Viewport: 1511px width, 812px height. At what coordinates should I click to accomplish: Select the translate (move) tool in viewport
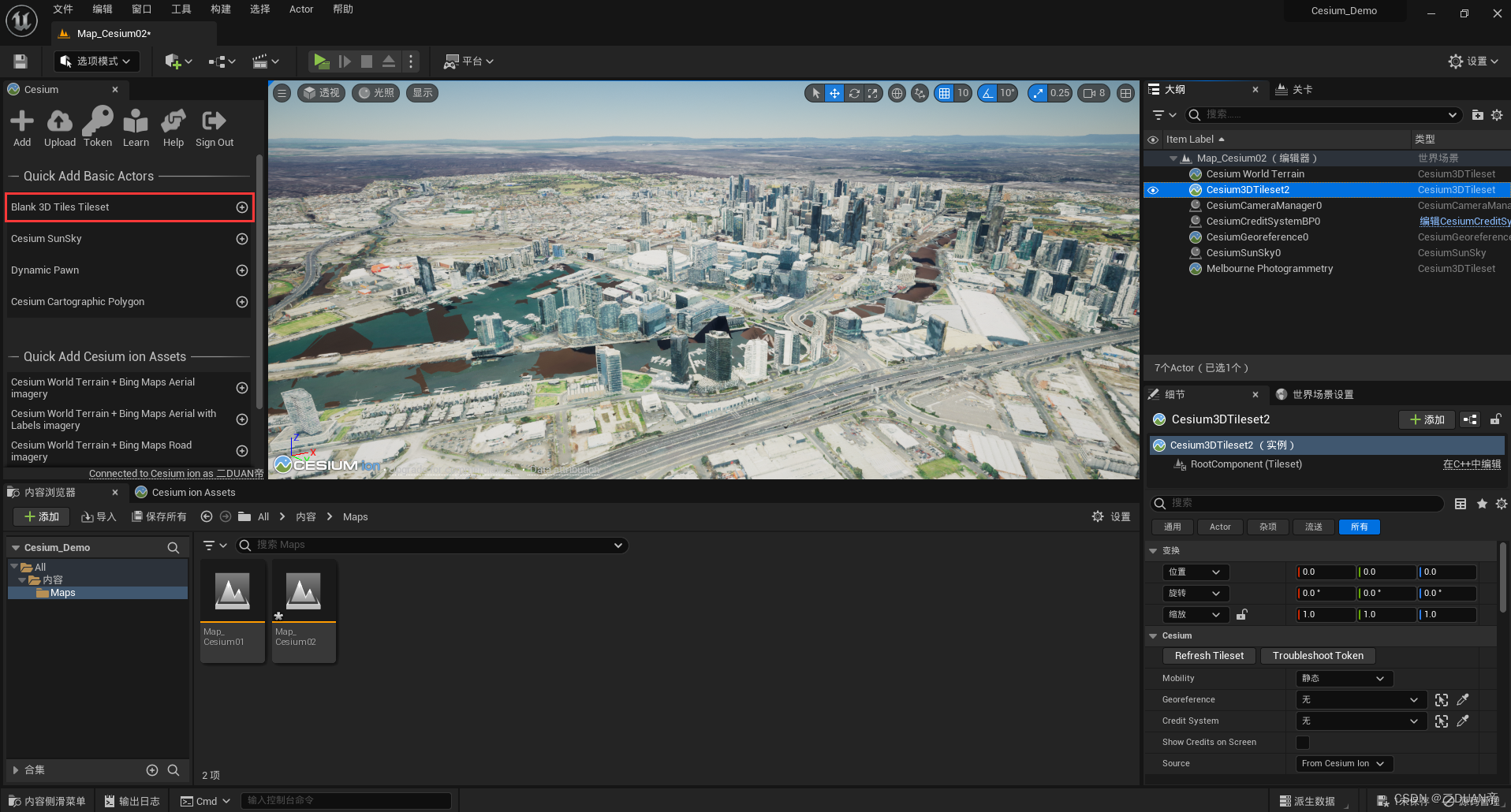coord(834,93)
